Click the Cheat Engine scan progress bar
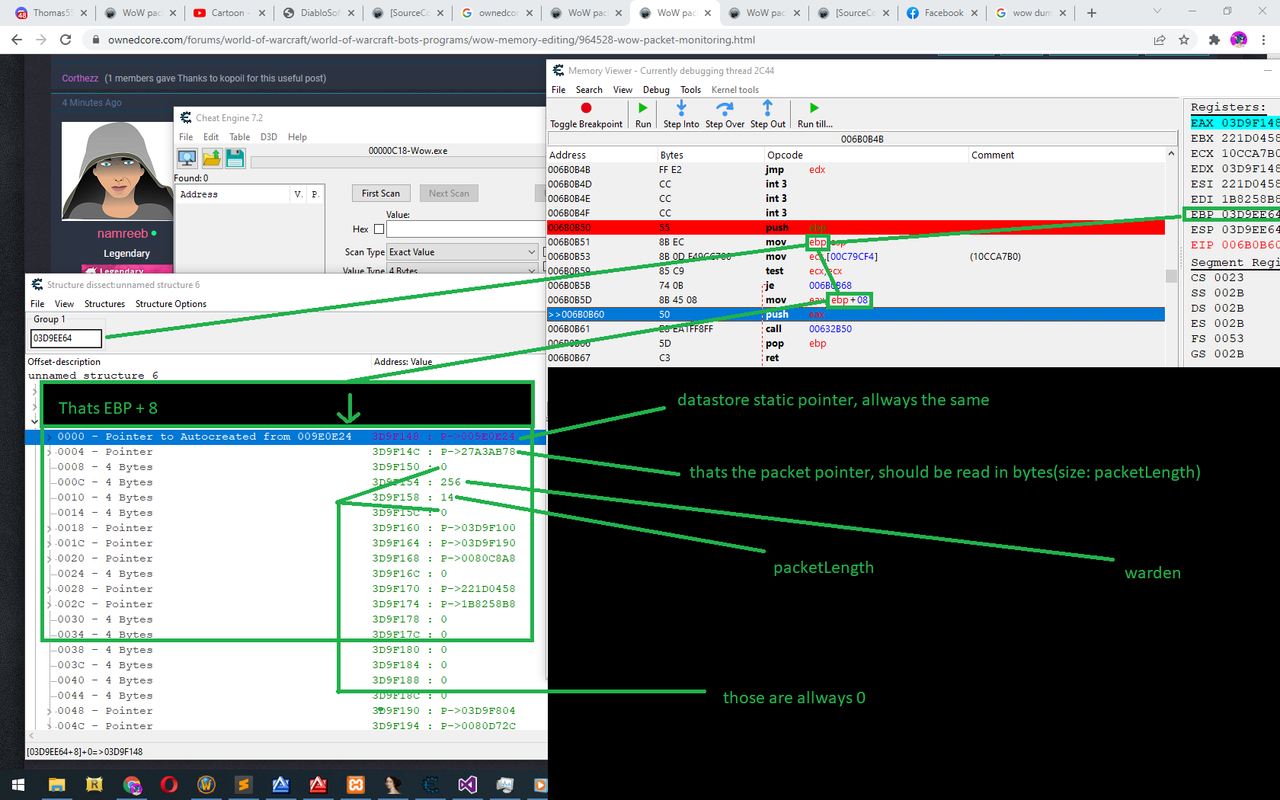Viewport: 1280px width, 800px height. tap(398, 162)
